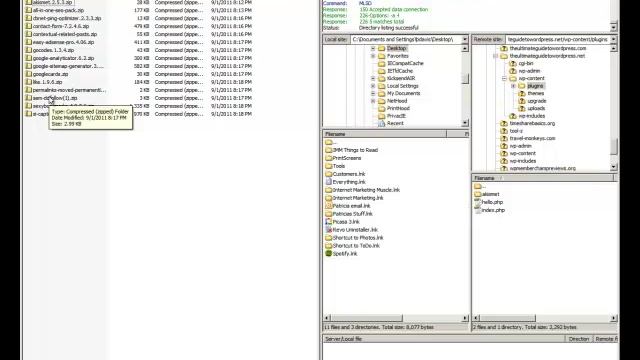Open the Remote site path dropdown
The width and height of the screenshot is (640, 360).
pyautogui.click(x=613, y=39)
